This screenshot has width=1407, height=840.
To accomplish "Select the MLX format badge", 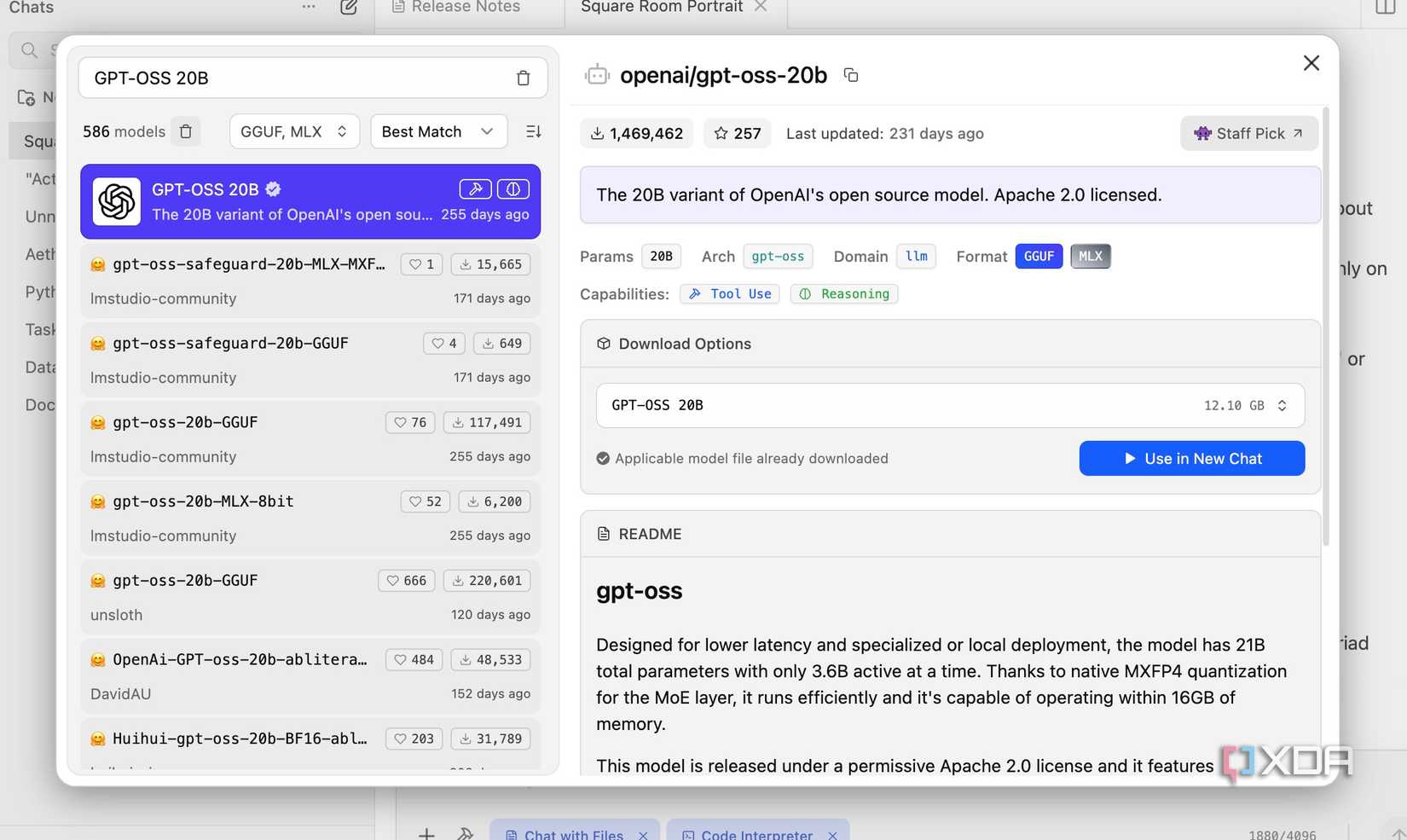I will 1091,256.
